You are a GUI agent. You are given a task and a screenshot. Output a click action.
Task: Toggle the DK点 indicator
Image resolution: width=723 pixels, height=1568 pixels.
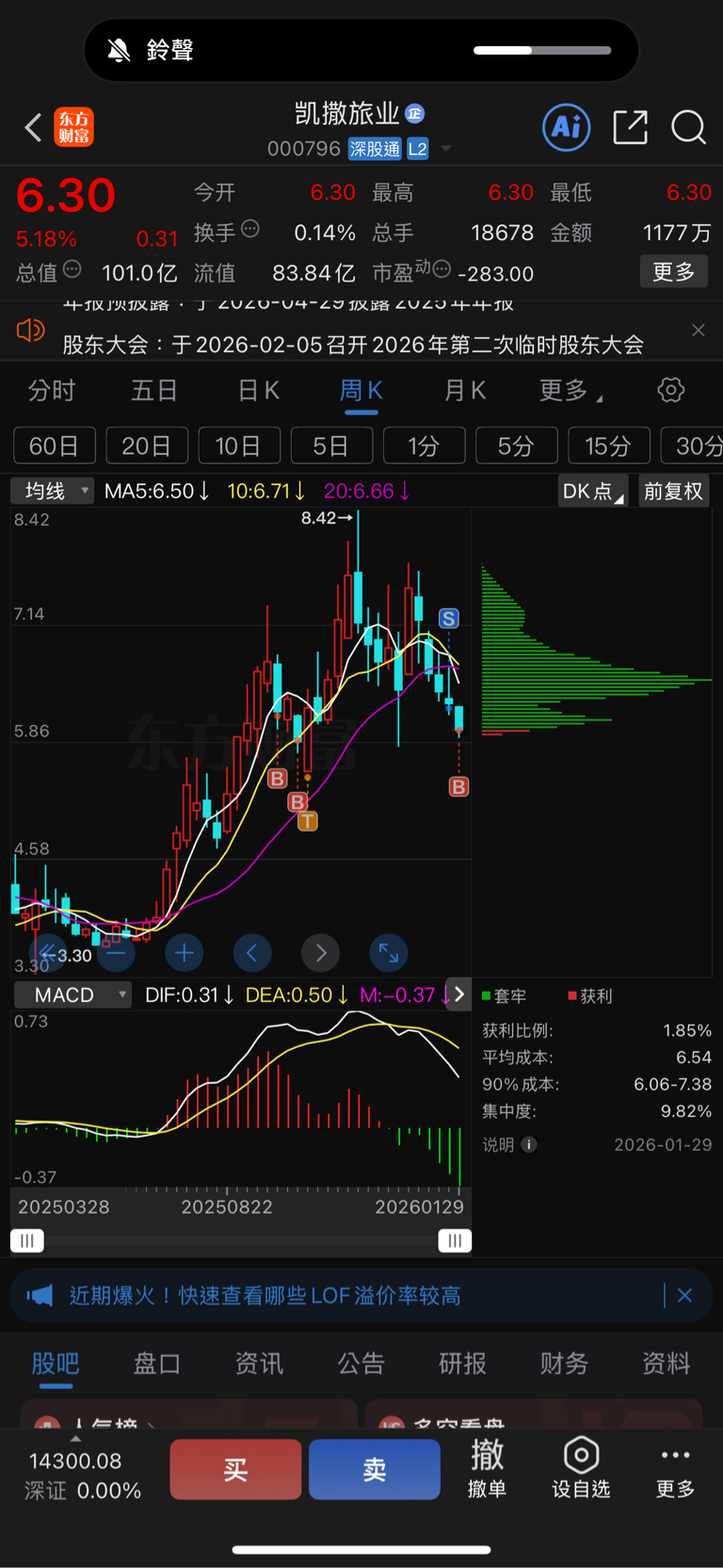593,492
